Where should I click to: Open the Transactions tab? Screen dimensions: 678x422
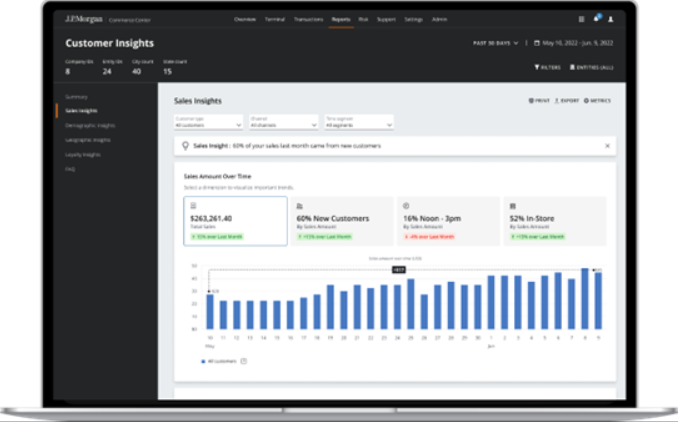click(x=308, y=19)
